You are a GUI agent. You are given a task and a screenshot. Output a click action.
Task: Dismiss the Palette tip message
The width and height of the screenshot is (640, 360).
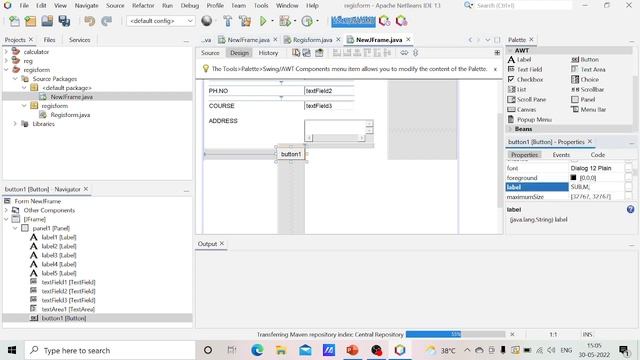[495, 69]
